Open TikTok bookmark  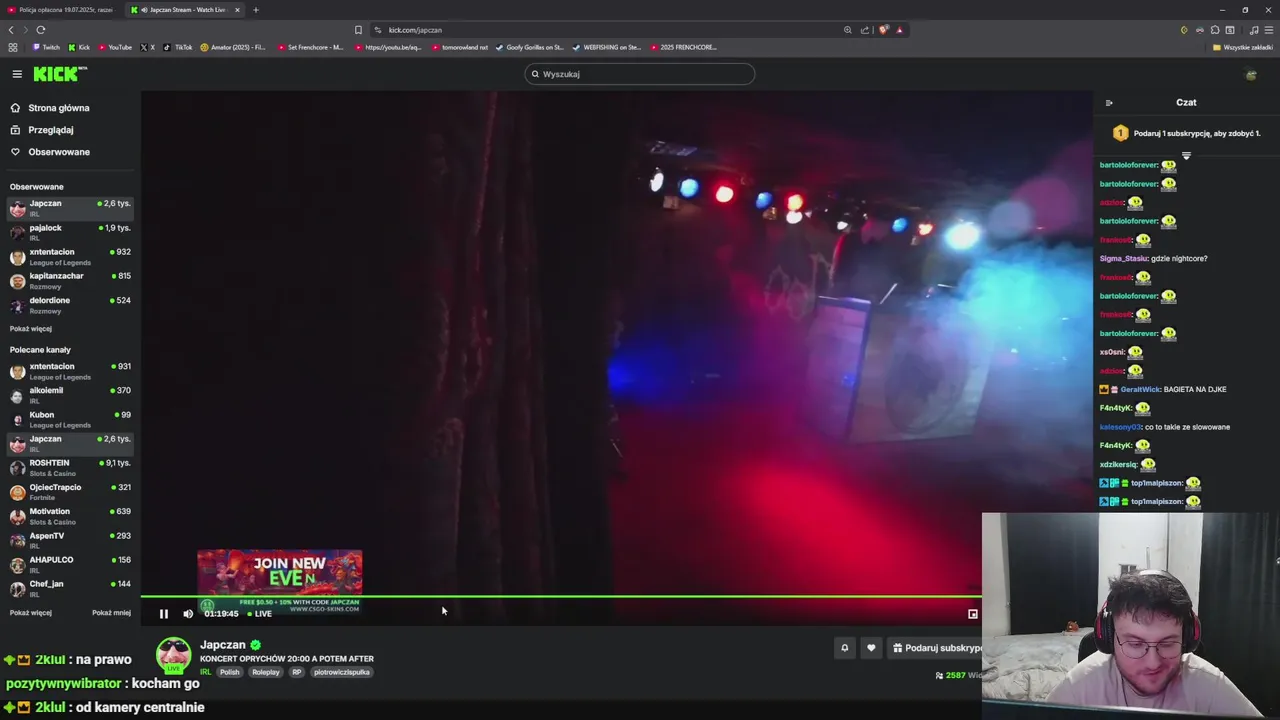click(178, 47)
